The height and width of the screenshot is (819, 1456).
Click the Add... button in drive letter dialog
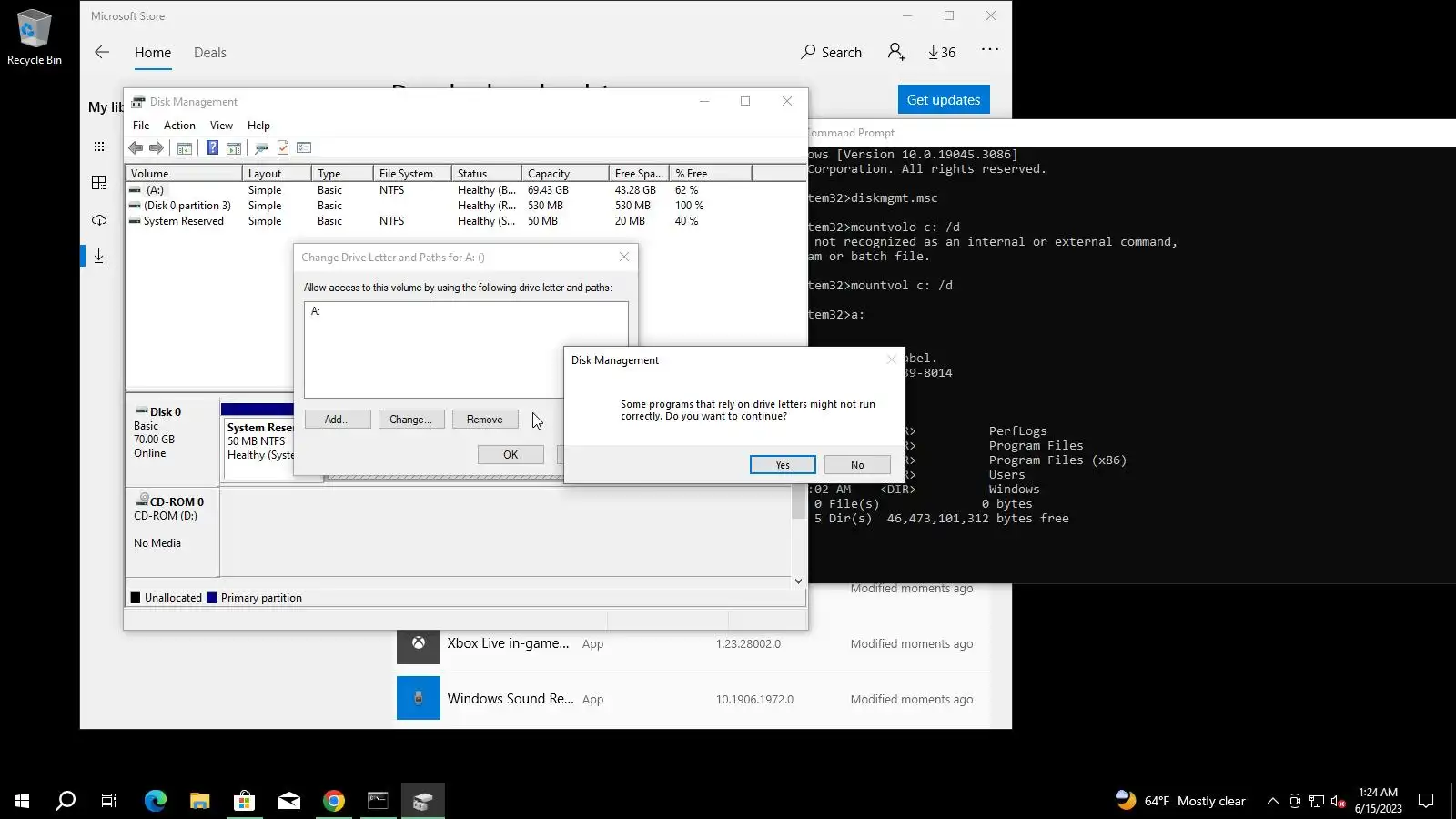point(338,420)
